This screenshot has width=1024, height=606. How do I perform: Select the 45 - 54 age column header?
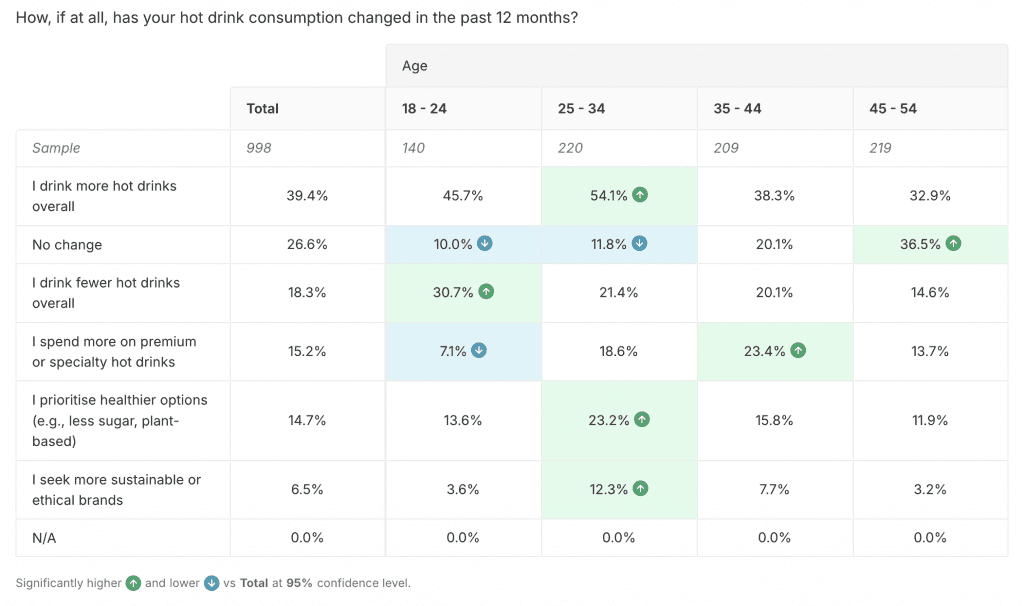pos(893,108)
